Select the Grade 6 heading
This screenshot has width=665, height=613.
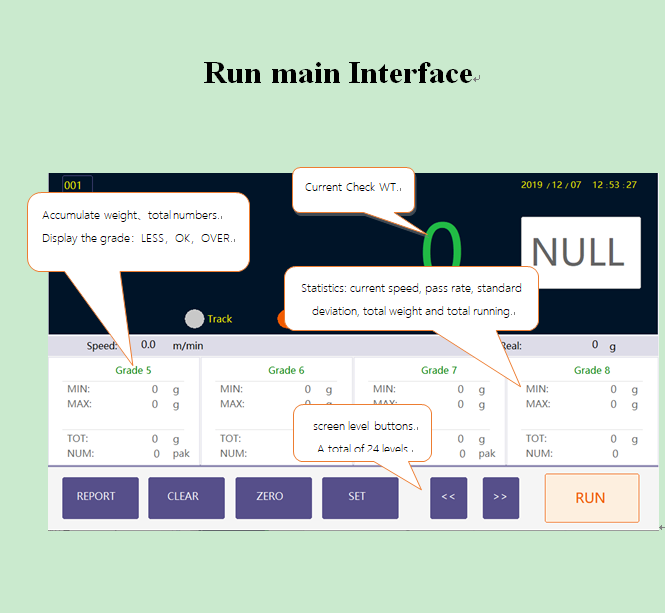pos(286,370)
